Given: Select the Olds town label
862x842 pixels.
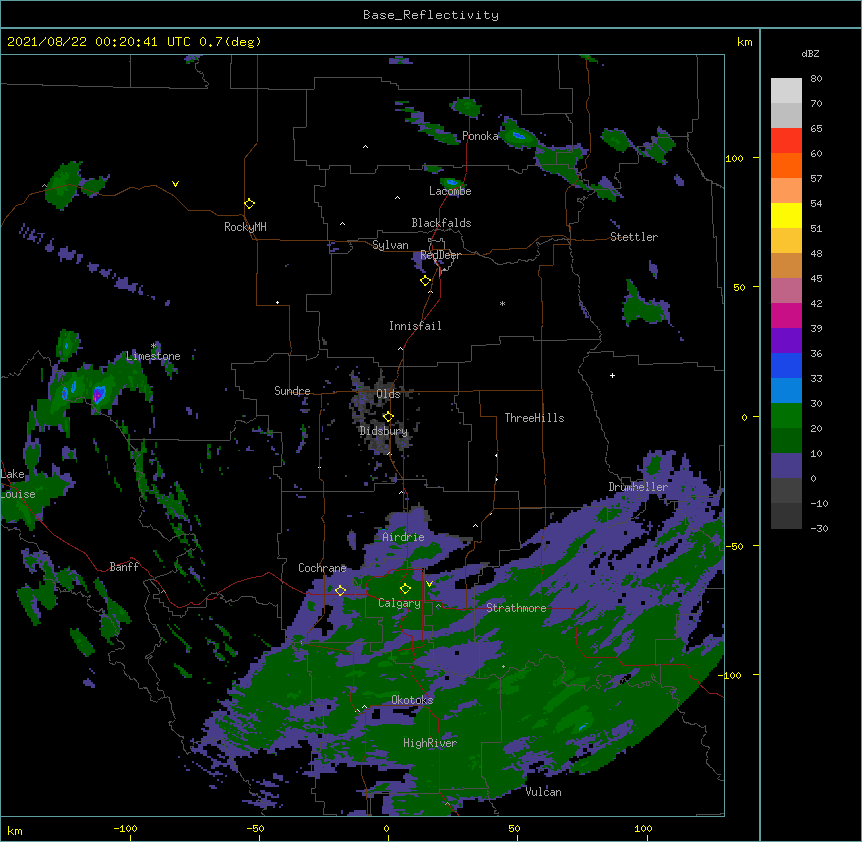Looking at the screenshot, I should 388,394.
